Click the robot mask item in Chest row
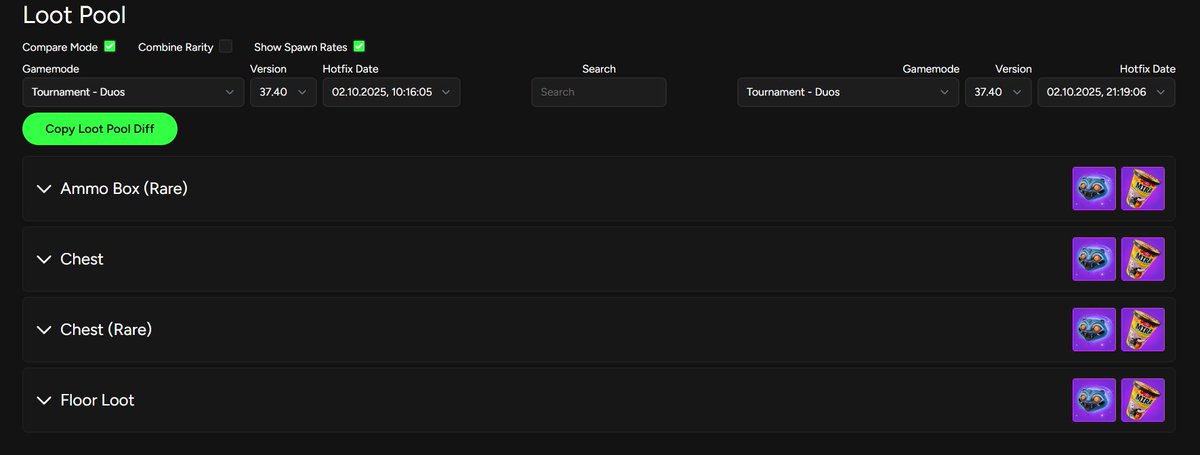 click(1094, 259)
